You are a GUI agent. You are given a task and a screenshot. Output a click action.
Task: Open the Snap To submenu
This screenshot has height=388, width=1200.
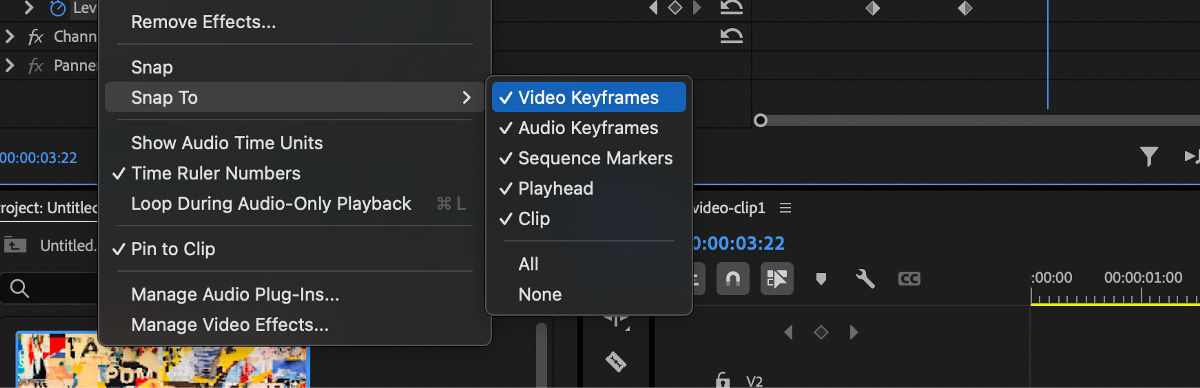click(294, 97)
